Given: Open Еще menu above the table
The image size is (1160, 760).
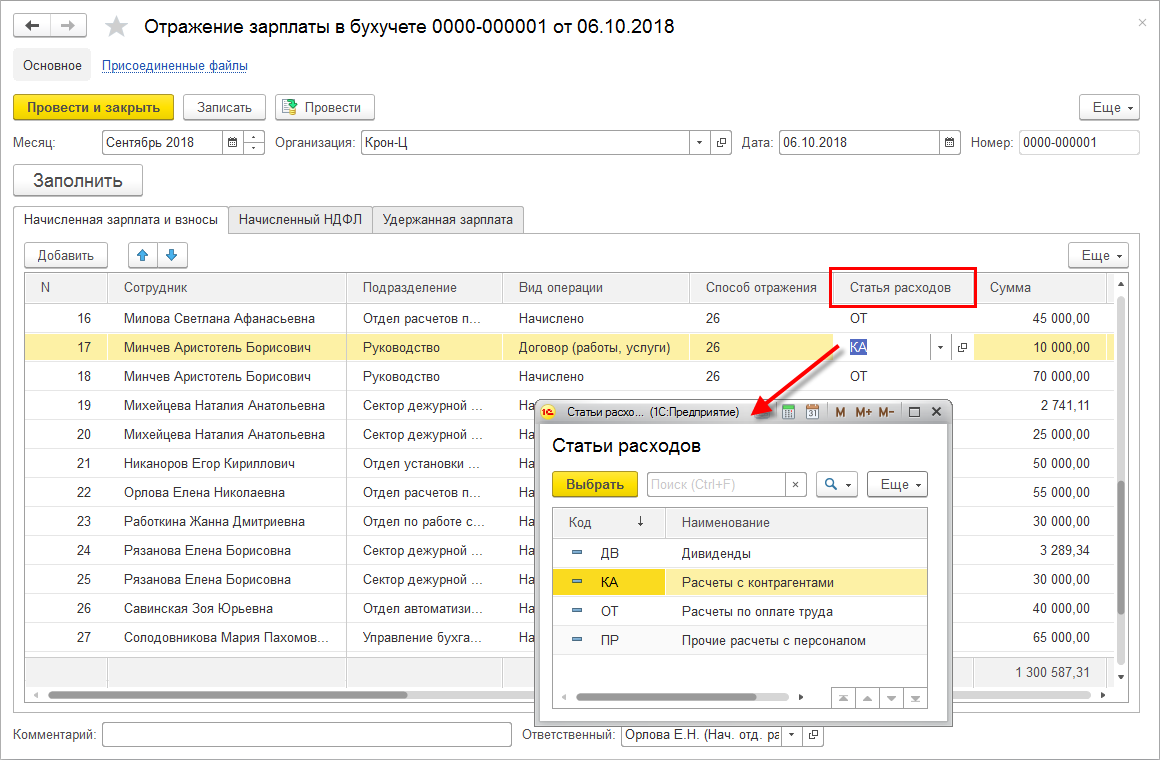Looking at the screenshot, I should point(1099,255).
